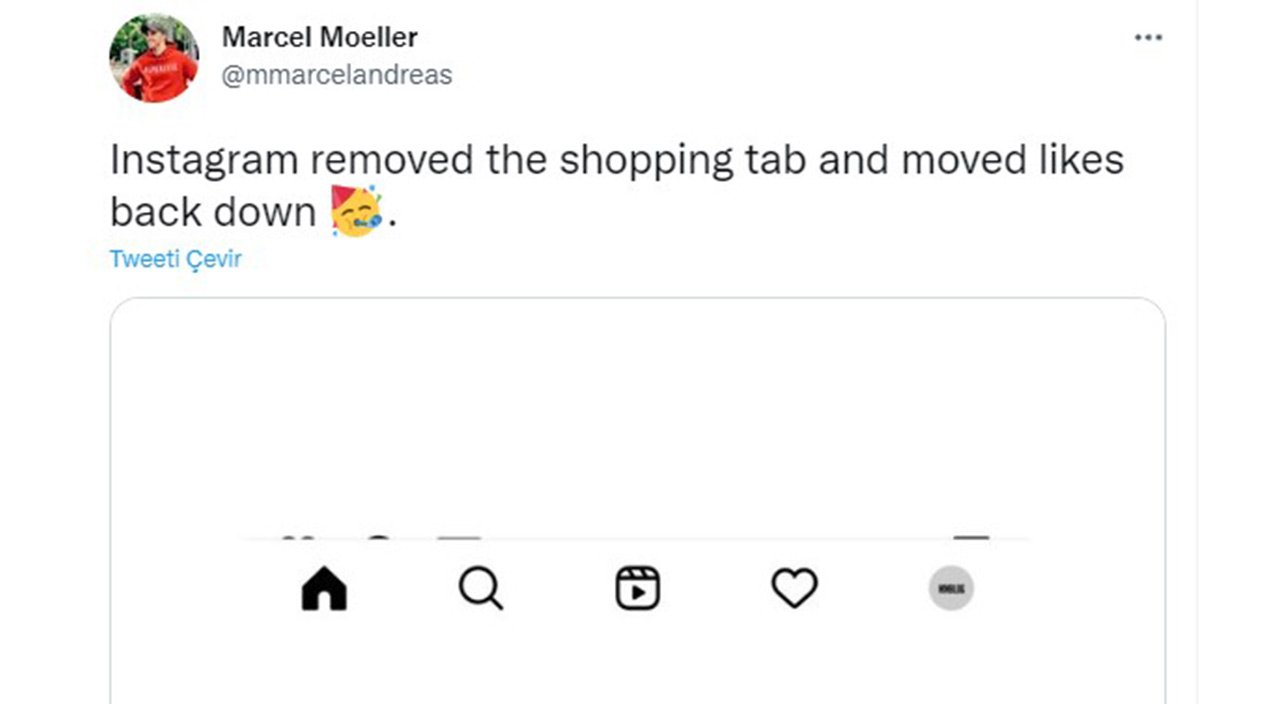Tap the Instagram Home icon
The height and width of the screenshot is (704, 1280).
click(324, 589)
